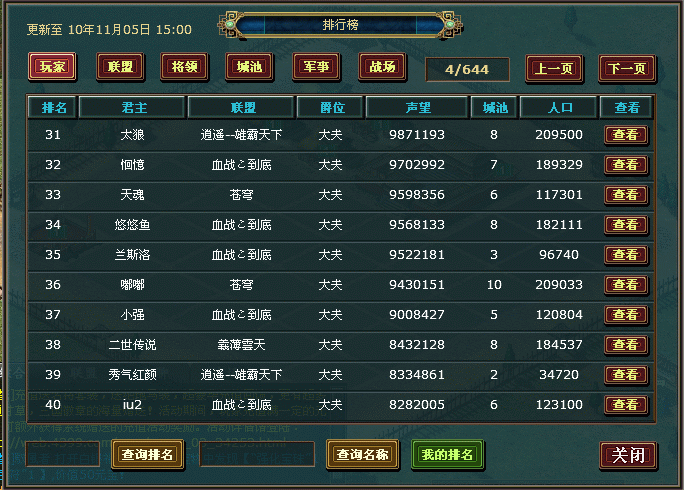Focus the name search input field

coord(257,454)
